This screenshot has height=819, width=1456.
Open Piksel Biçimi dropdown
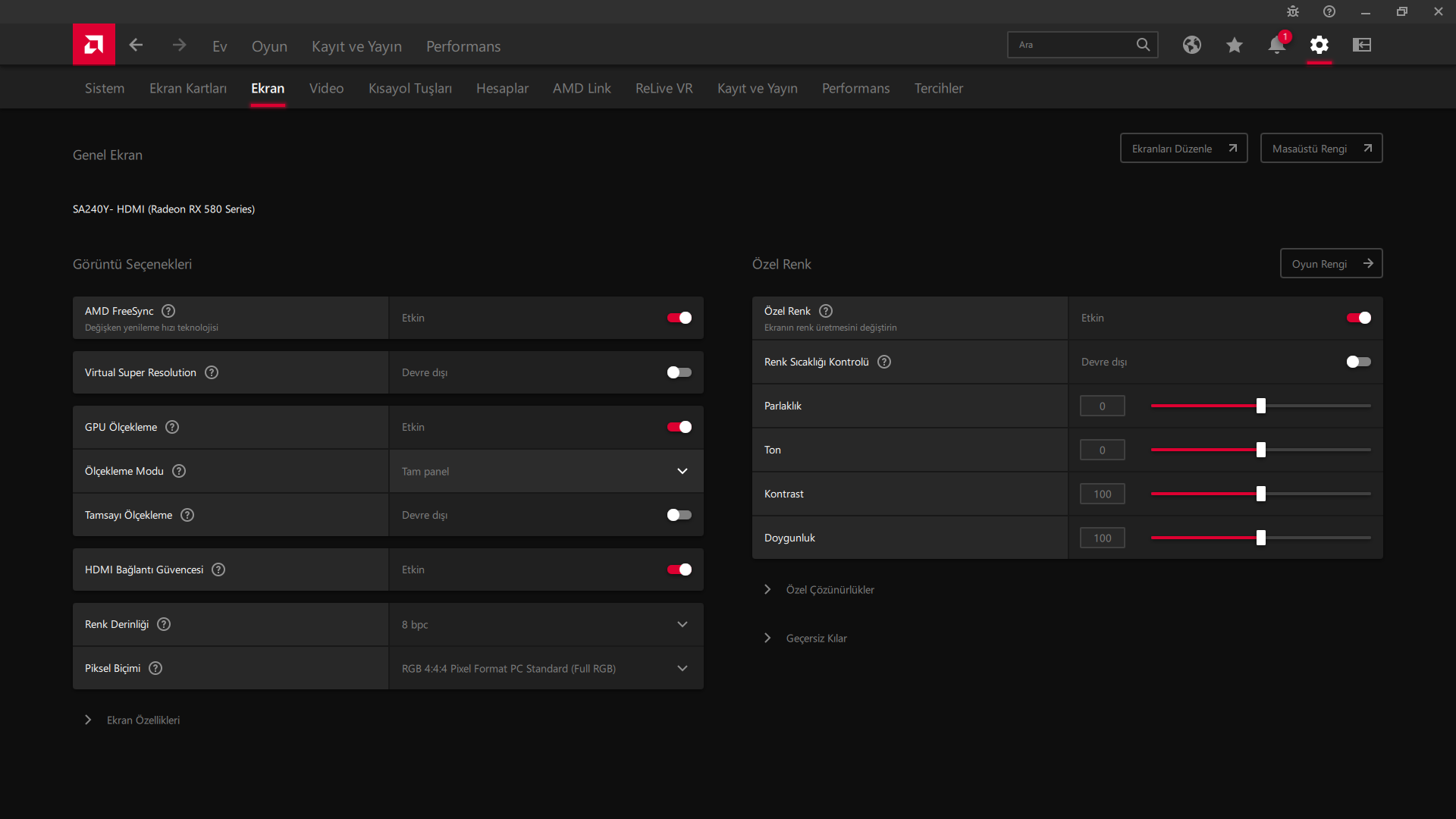point(546,668)
